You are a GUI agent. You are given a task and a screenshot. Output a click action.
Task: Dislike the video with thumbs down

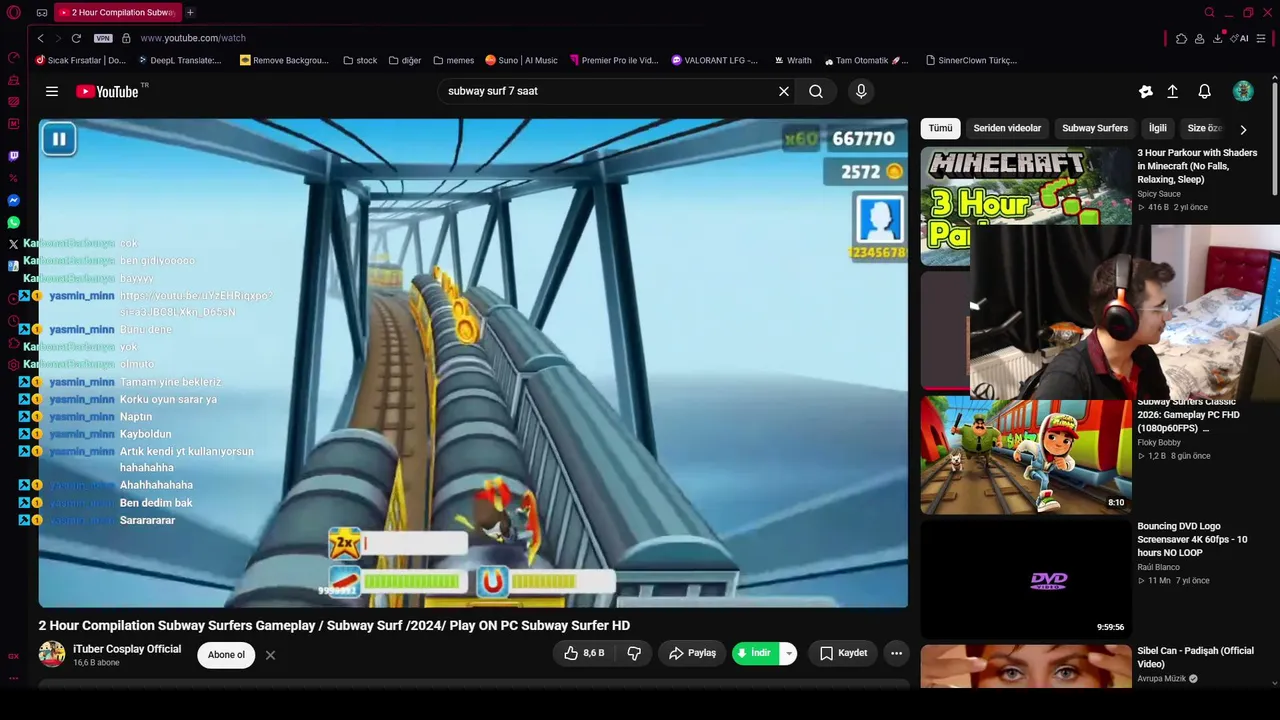(x=634, y=653)
